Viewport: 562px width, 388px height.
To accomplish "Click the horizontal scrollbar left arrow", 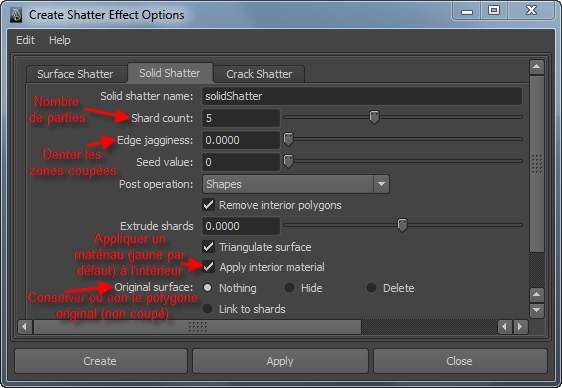I will [24, 327].
